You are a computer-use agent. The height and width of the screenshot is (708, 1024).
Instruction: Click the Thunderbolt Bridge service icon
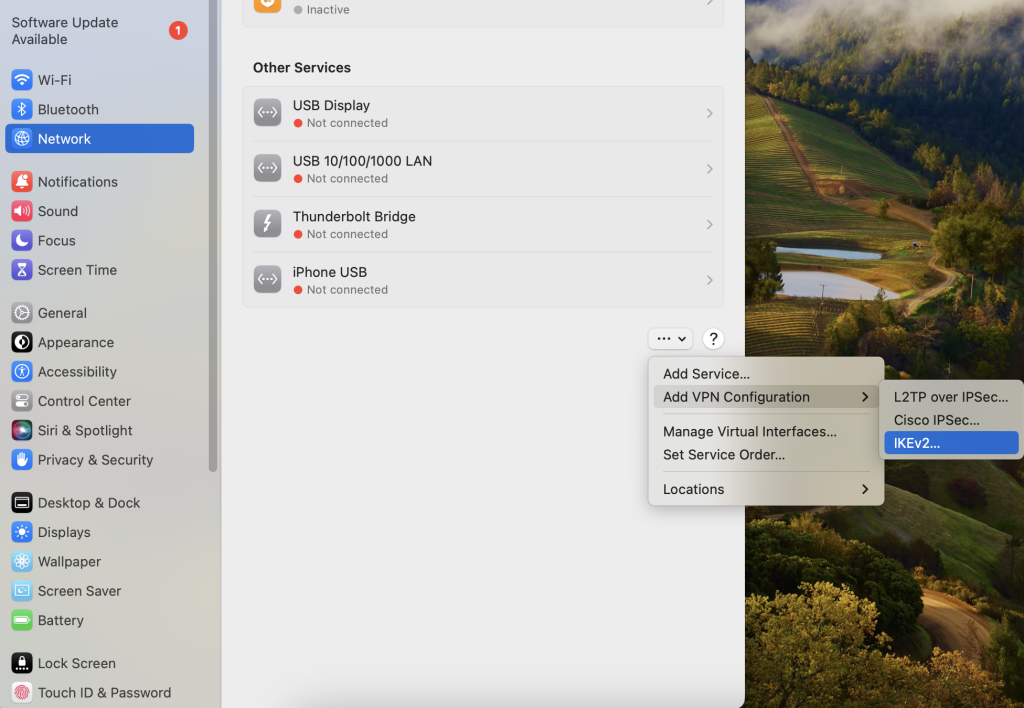(267, 224)
